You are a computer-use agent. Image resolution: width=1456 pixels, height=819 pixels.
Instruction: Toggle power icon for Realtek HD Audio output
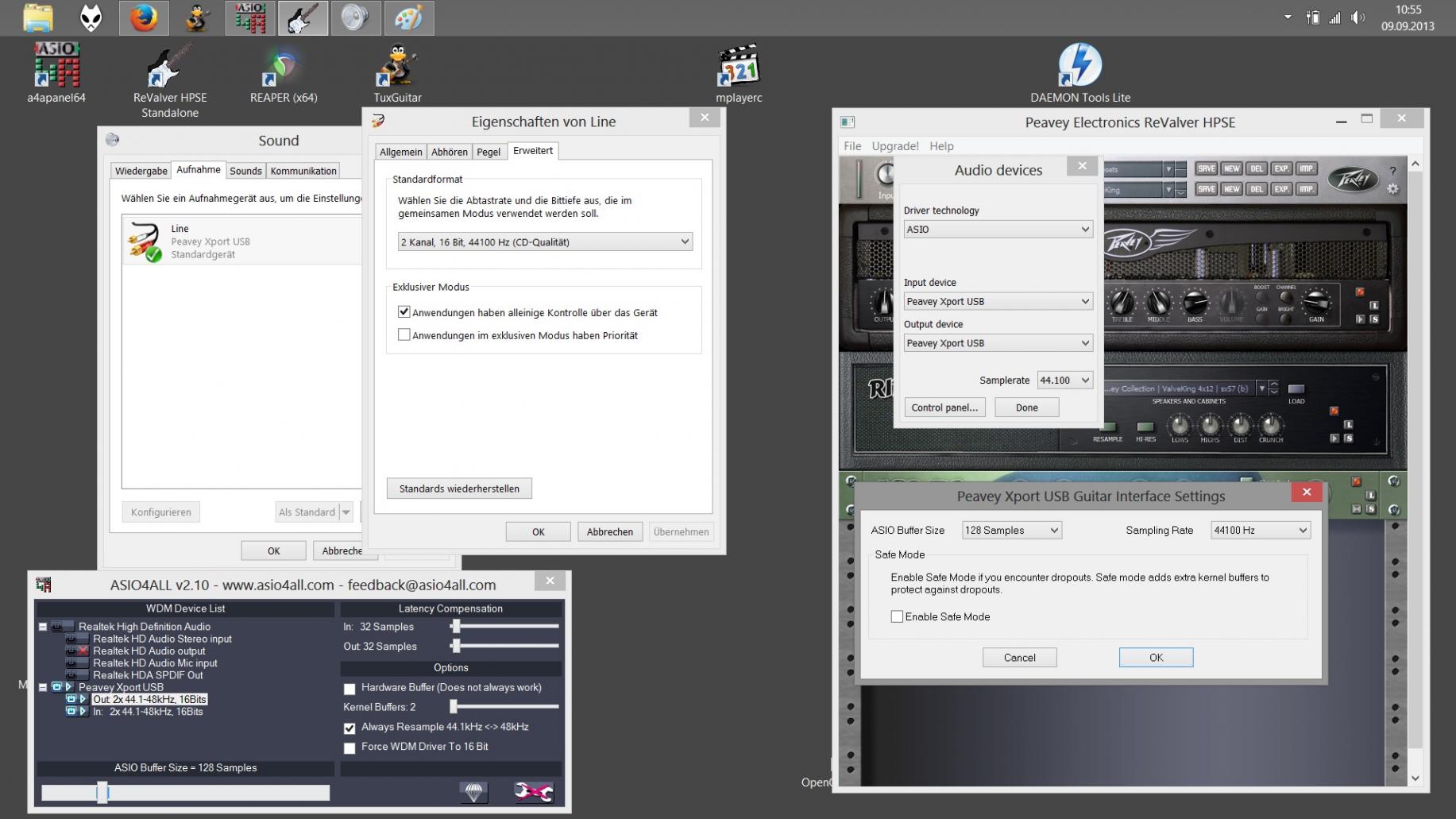[71, 651]
